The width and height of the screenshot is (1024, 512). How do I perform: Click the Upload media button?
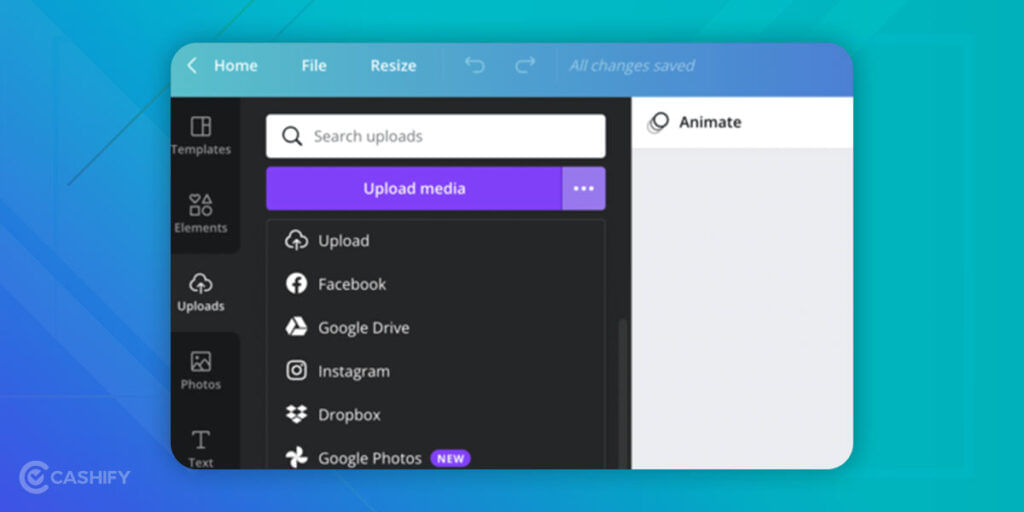coord(414,189)
